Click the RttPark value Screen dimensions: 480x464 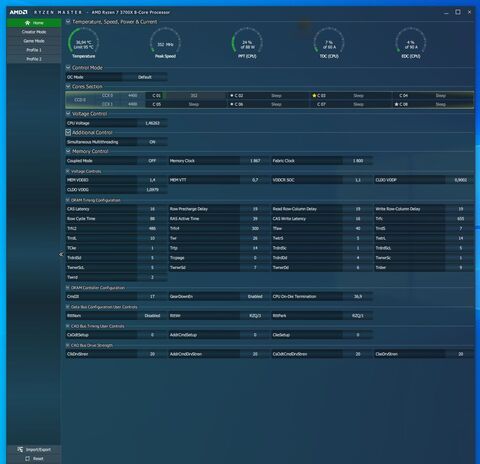coord(358,315)
